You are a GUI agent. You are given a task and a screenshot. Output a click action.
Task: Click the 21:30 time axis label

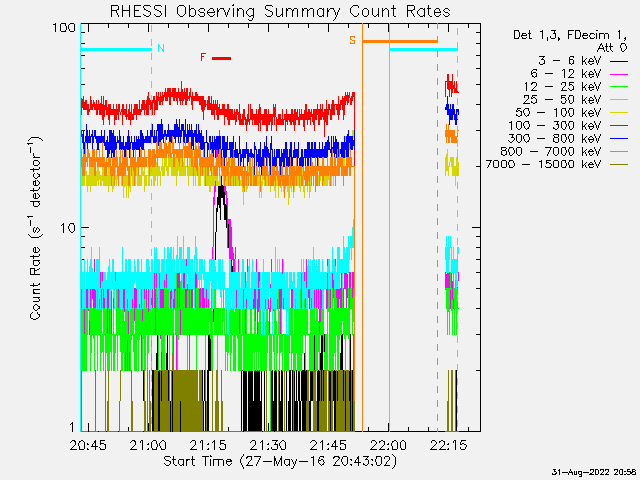pyautogui.click(x=268, y=445)
